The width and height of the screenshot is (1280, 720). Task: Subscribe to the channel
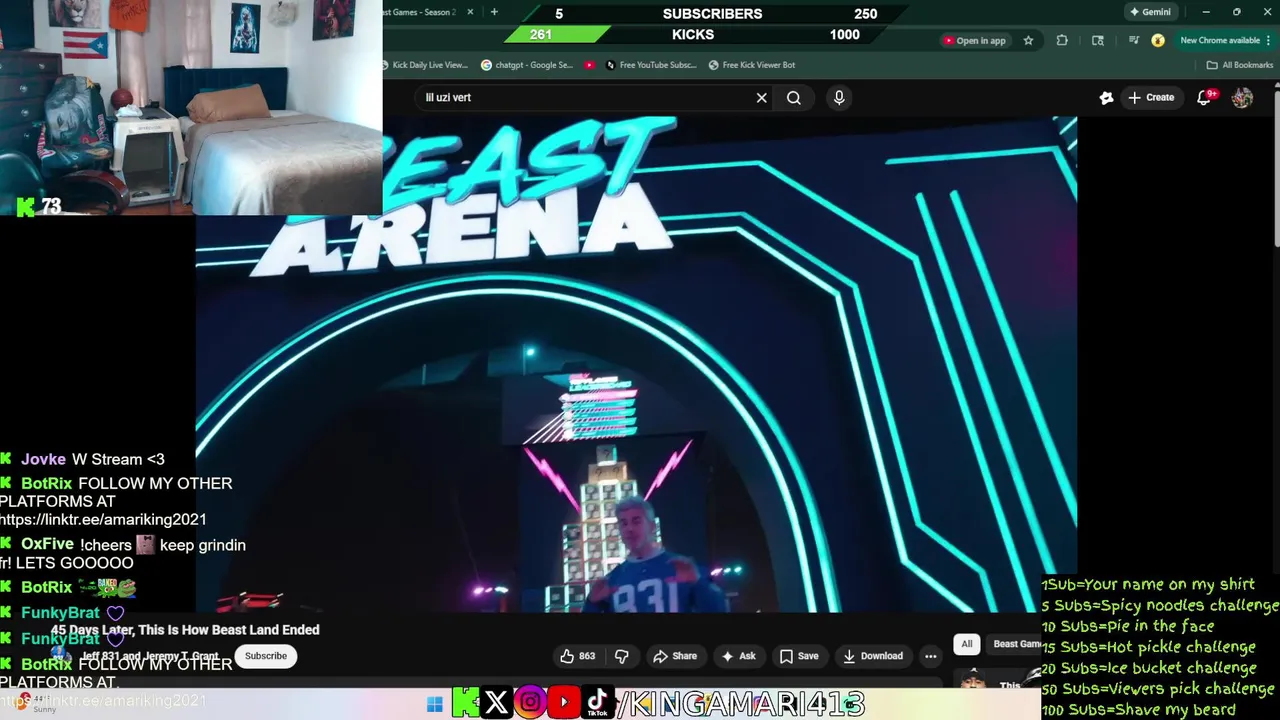[x=266, y=656]
